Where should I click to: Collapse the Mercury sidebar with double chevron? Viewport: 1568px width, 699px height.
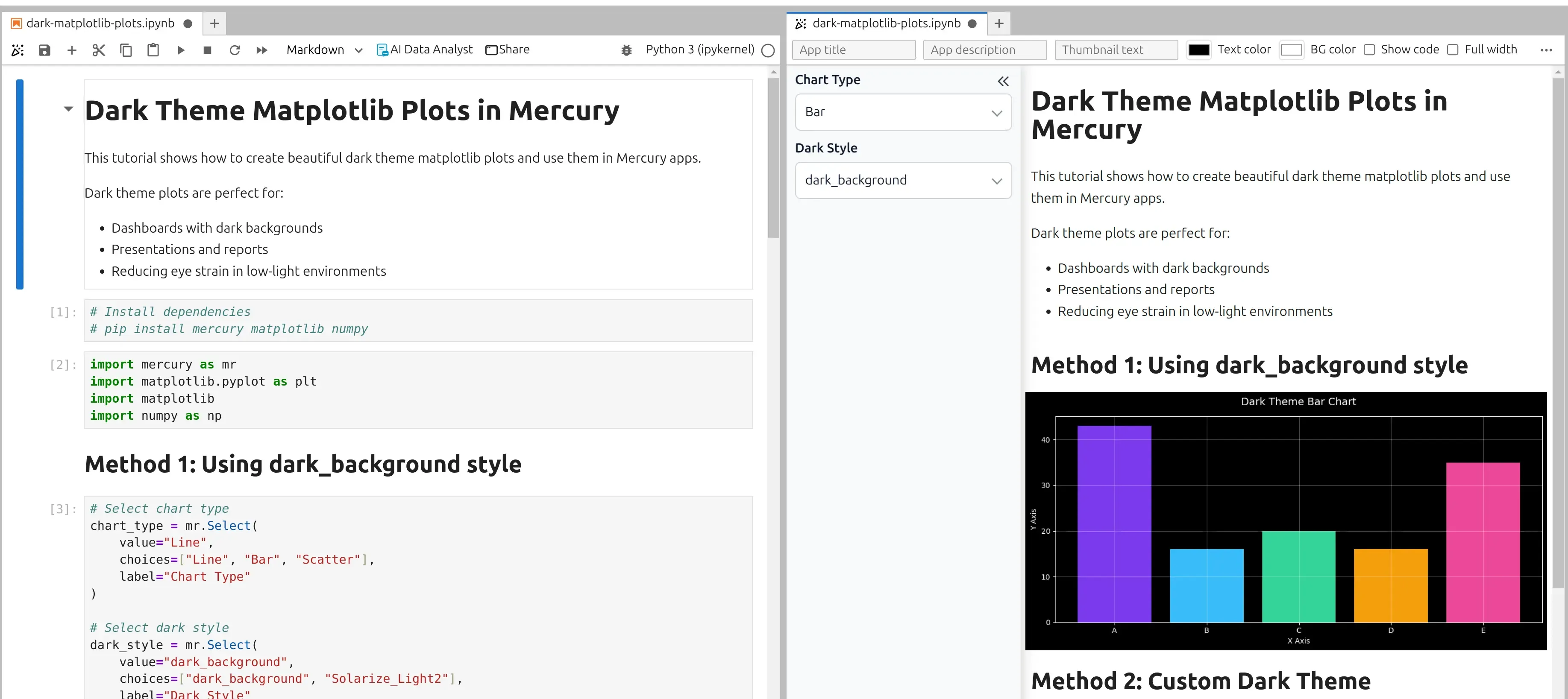(x=1003, y=81)
